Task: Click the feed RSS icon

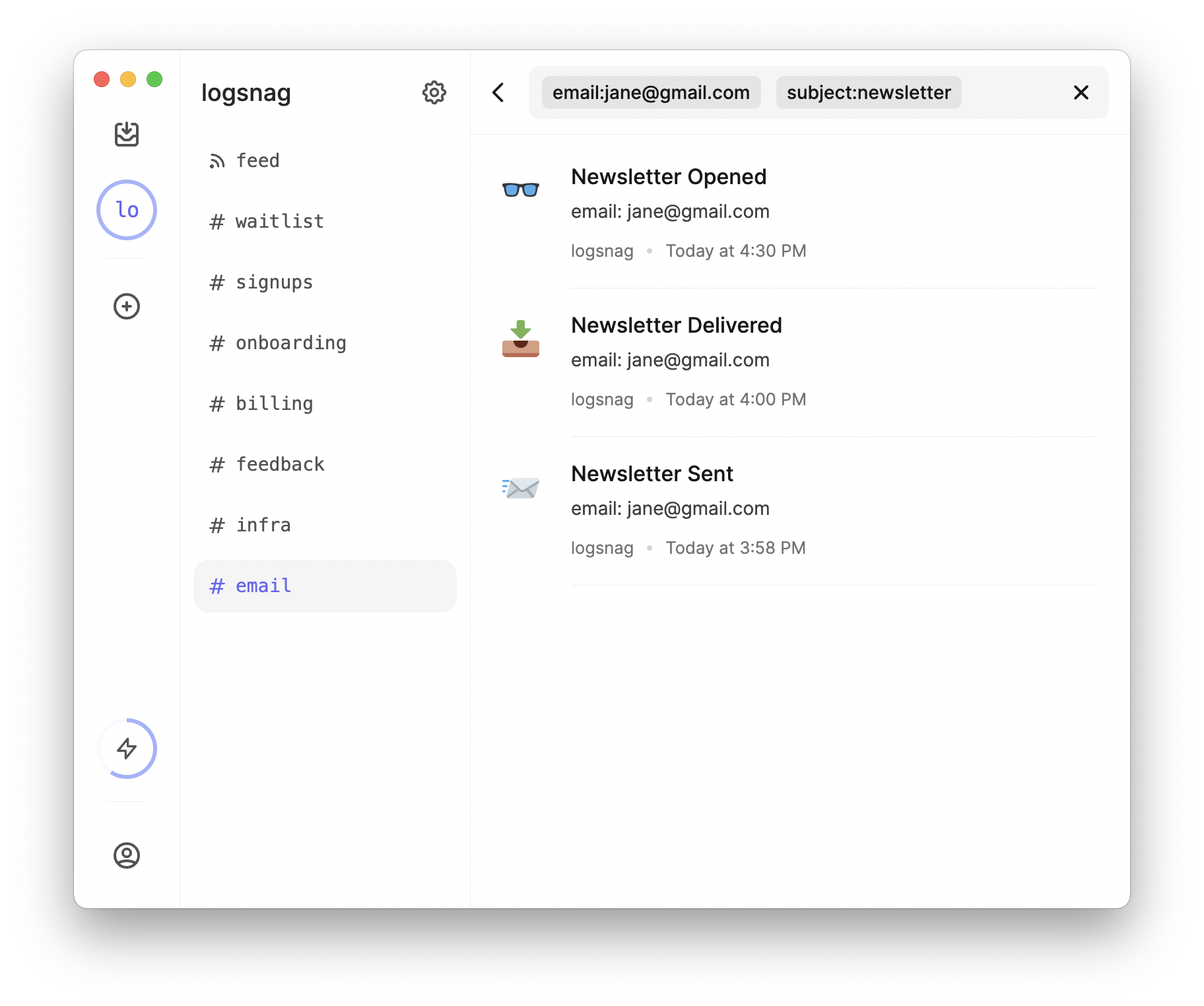Action: (217, 161)
